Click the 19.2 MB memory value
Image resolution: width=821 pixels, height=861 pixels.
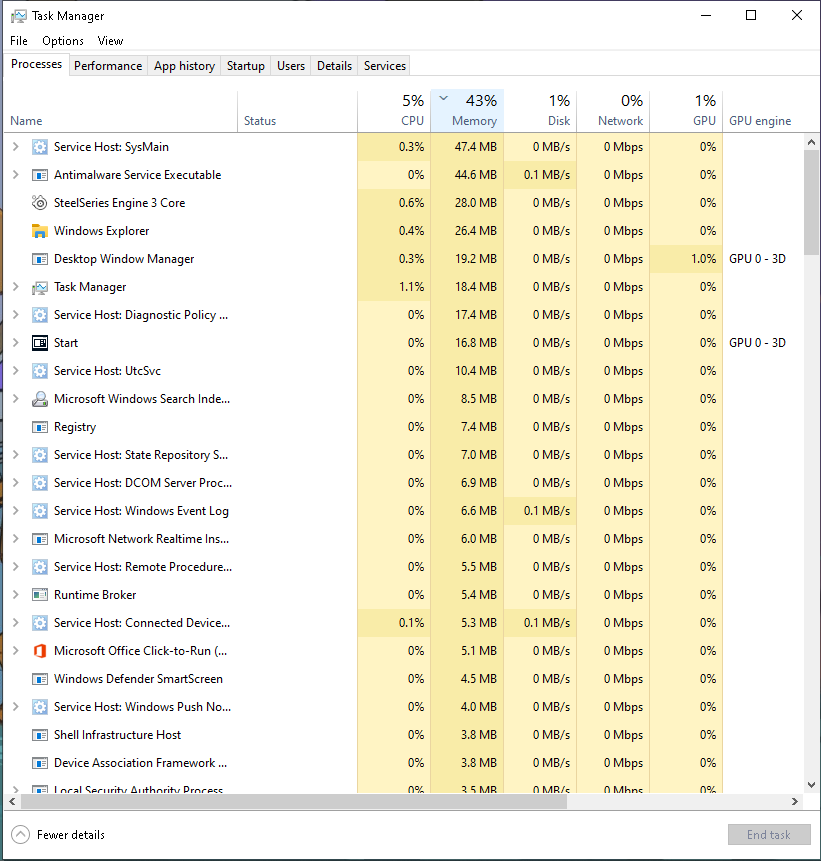tap(476, 259)
